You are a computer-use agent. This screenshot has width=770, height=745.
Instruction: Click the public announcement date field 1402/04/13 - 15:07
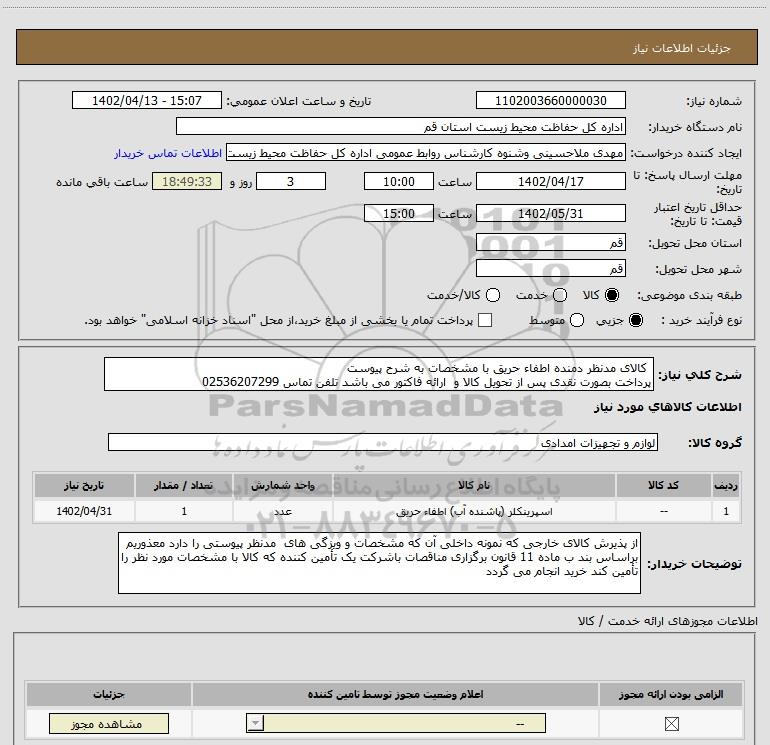[x=147, y=100]
